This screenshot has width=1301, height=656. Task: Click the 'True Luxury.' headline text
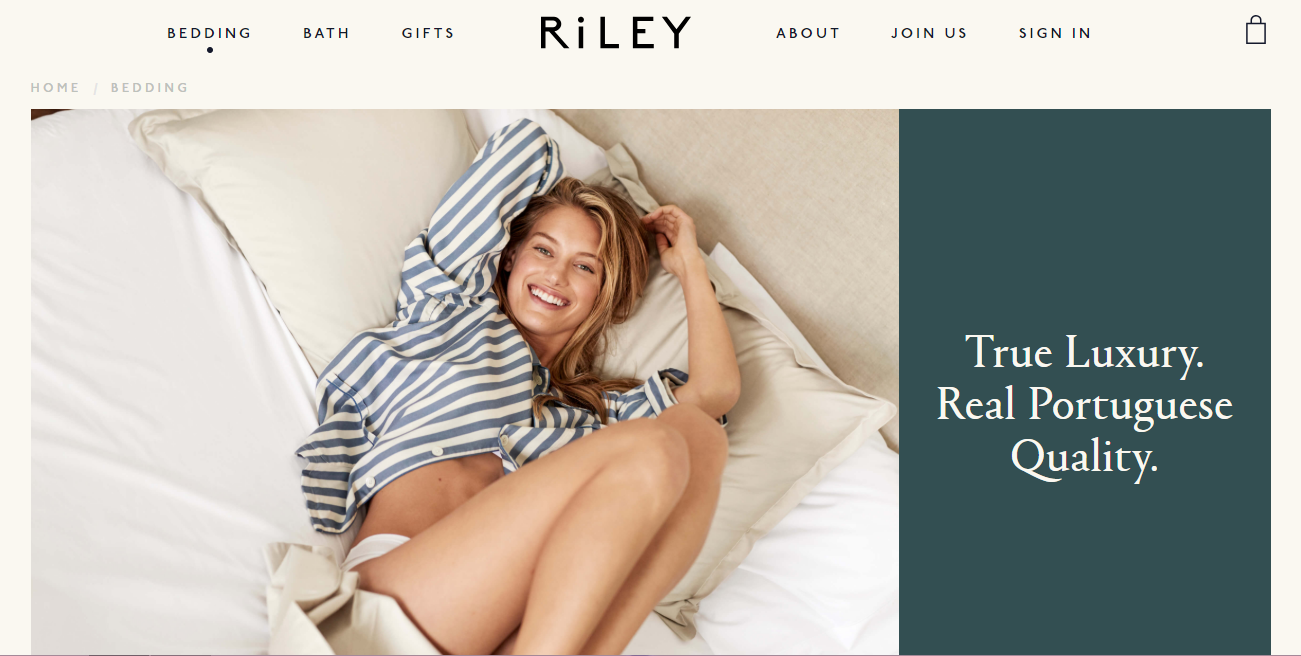1084,353
